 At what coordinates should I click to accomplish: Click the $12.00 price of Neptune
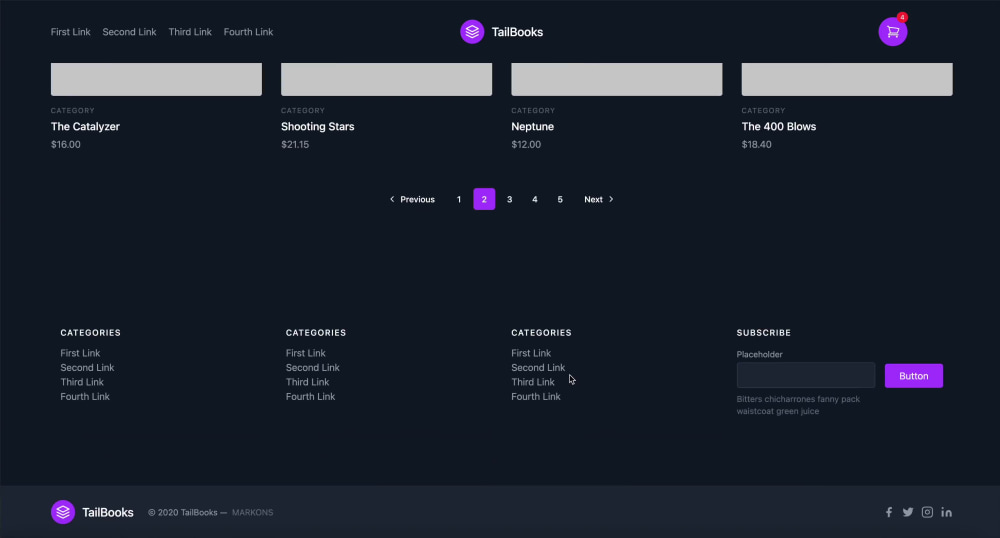[x=526, y=145]
